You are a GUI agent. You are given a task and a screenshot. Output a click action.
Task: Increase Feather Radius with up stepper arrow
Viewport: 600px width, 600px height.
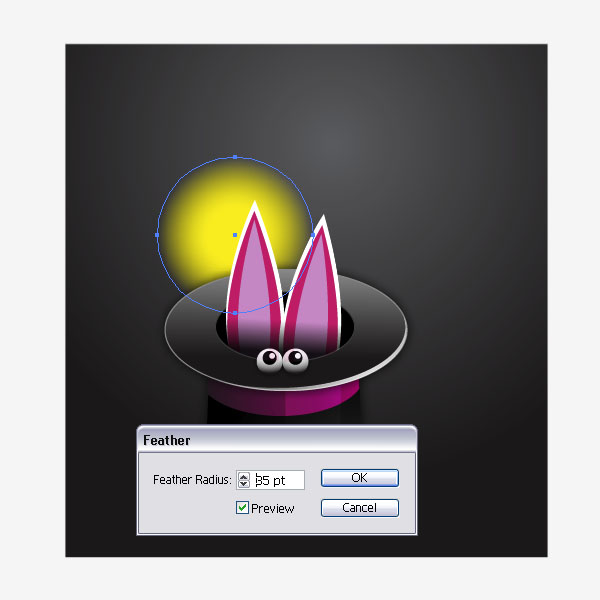click(243, 476)
